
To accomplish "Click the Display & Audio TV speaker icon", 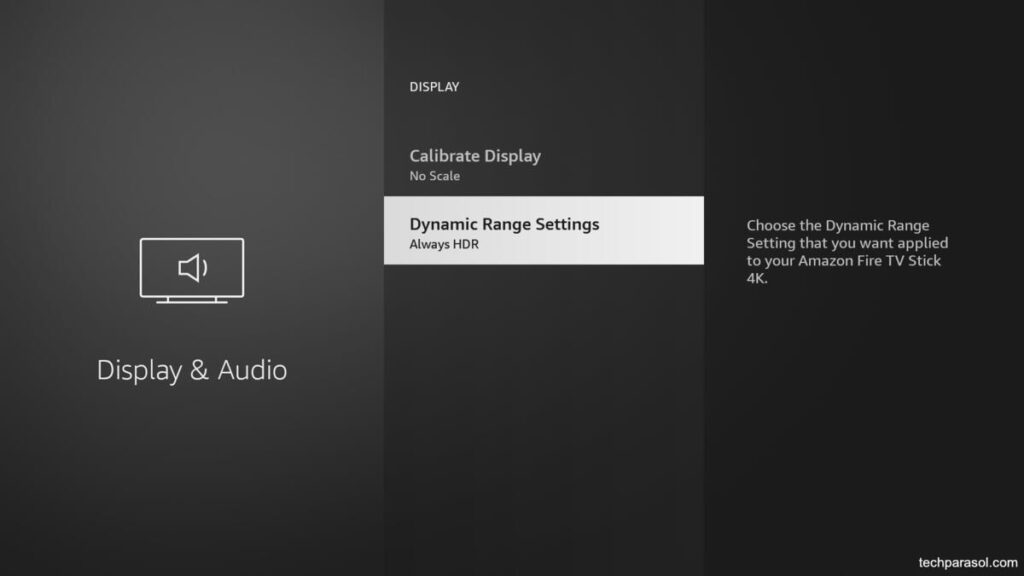I will pyautogui.click(x=192, y=270).
